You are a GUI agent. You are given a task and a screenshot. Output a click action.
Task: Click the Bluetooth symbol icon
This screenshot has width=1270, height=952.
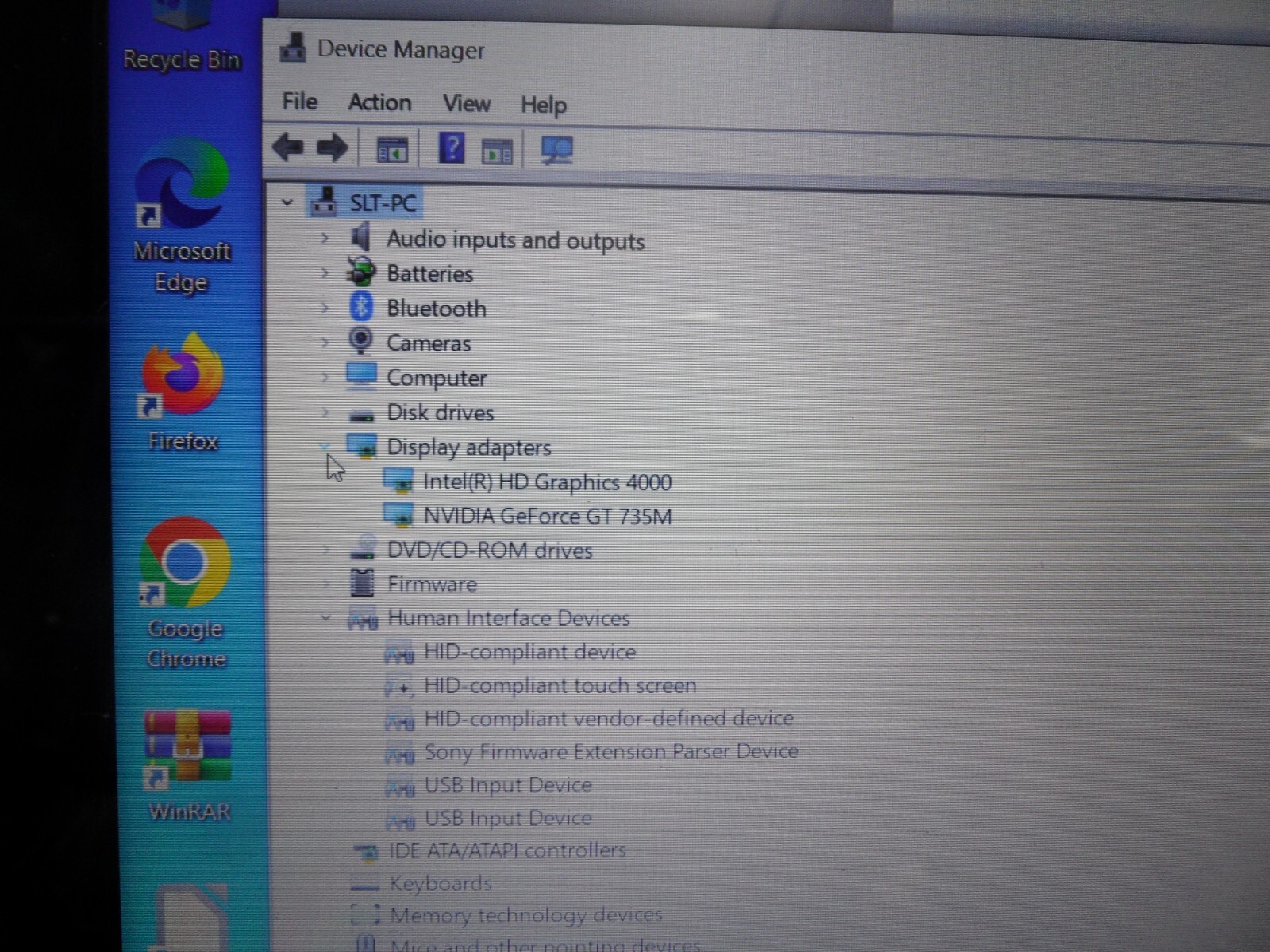point(361,307)
